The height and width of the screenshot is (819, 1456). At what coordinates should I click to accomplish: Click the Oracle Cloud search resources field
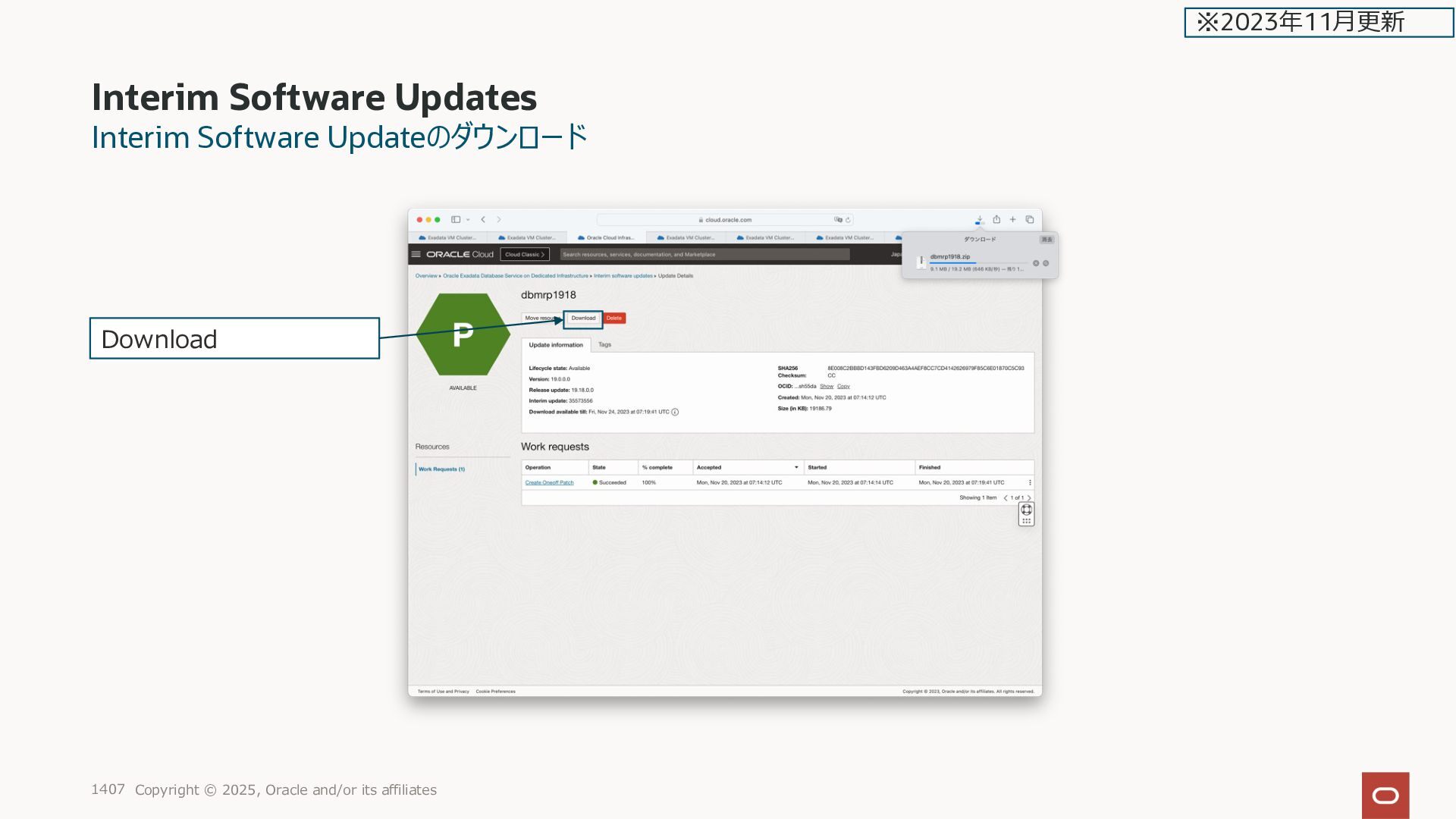point(704,255)
